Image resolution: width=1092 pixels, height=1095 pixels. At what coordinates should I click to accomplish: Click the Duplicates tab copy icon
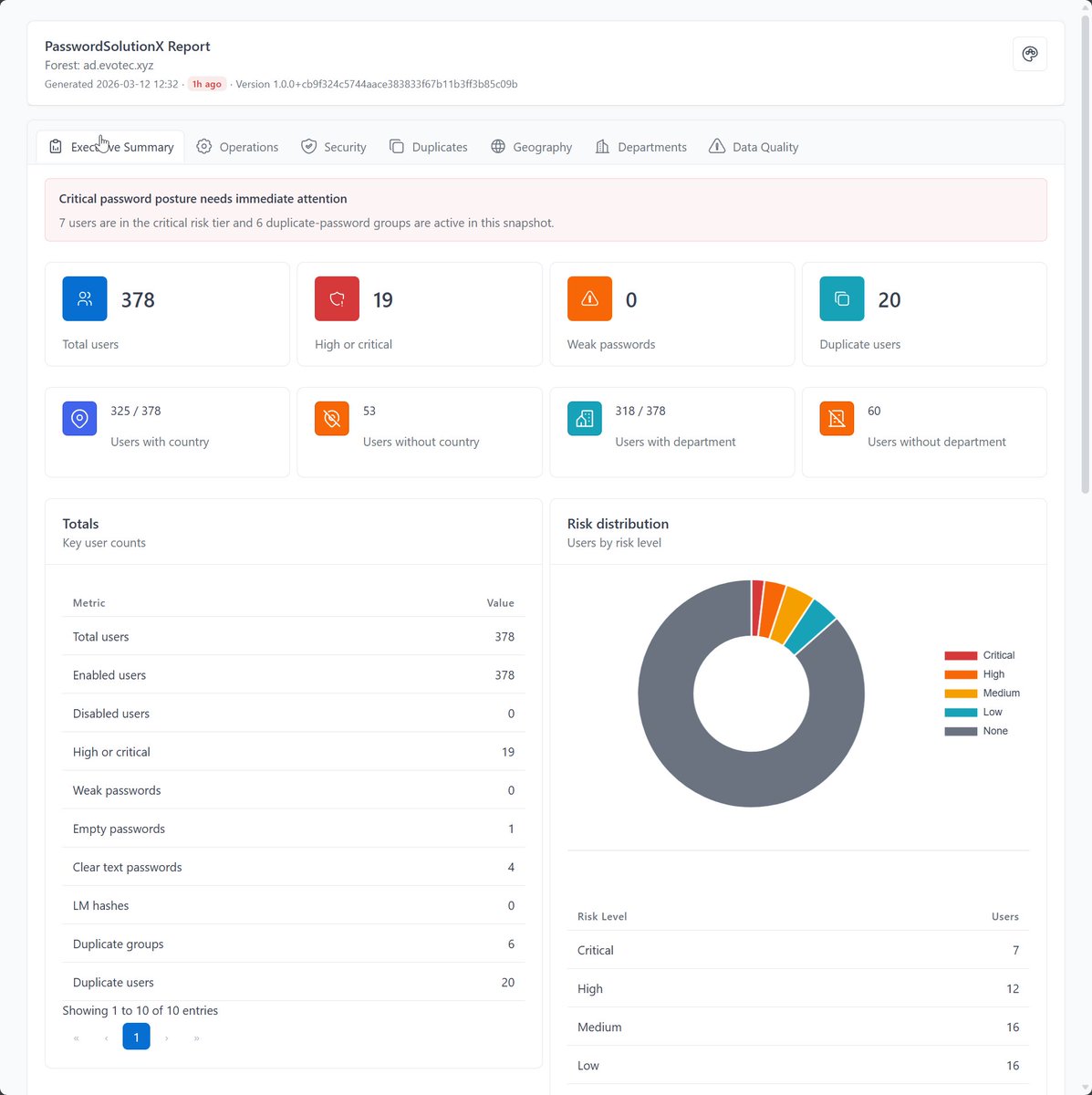[x=397, y=147]
